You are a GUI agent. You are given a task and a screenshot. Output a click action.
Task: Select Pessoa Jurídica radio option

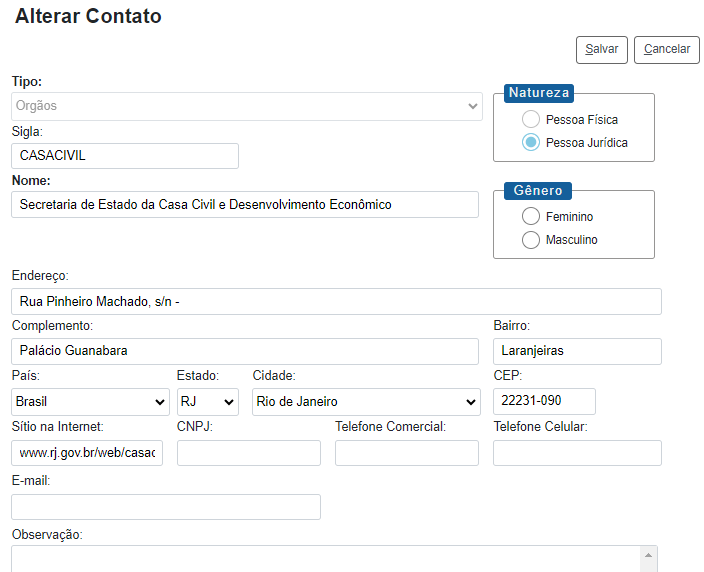coord(531,143)
